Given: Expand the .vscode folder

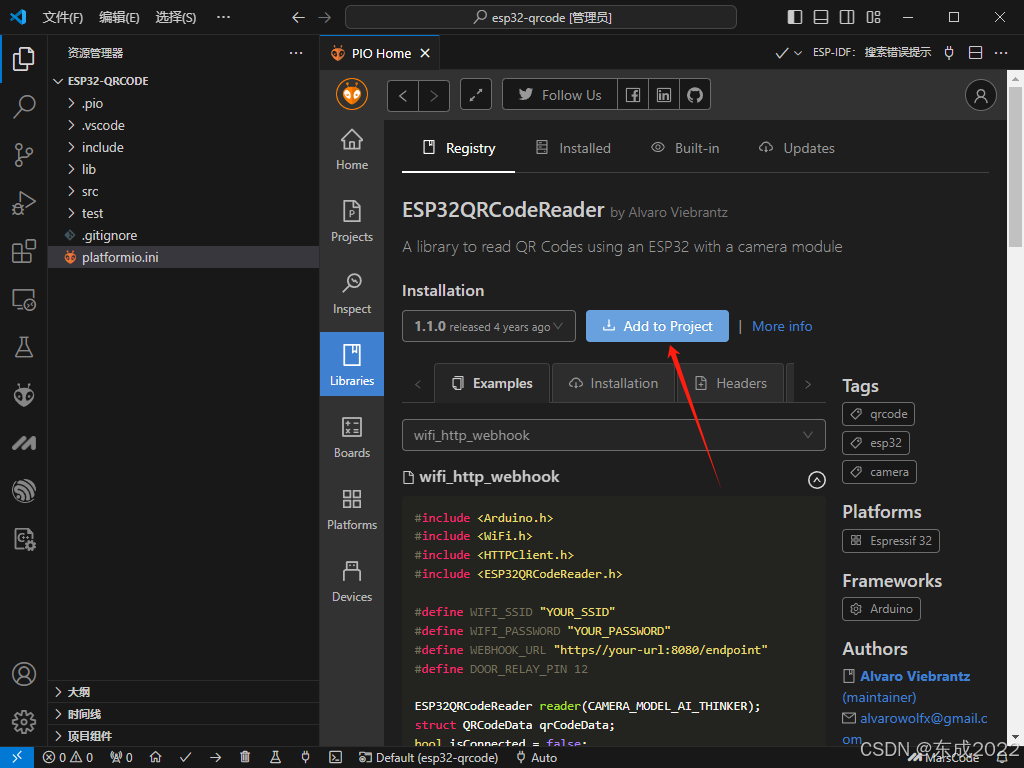Looking at the screenshot, I should pyautogui.click(x=184, y=125).
